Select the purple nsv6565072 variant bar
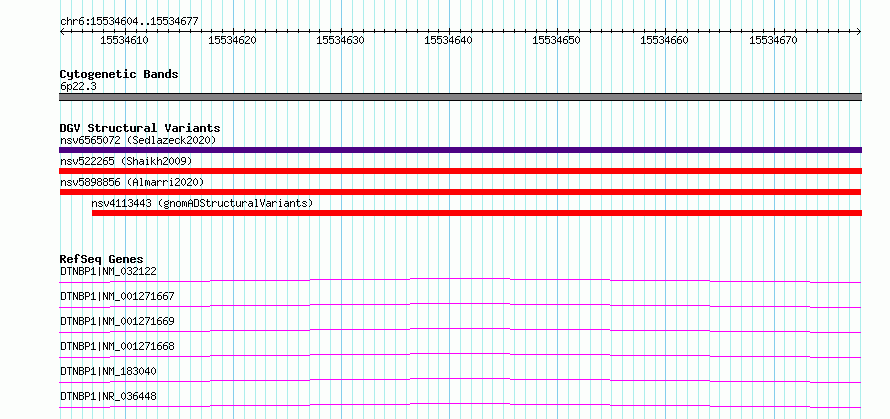The width and height of the screenshot is (890, 419). (x=460, y=150)
